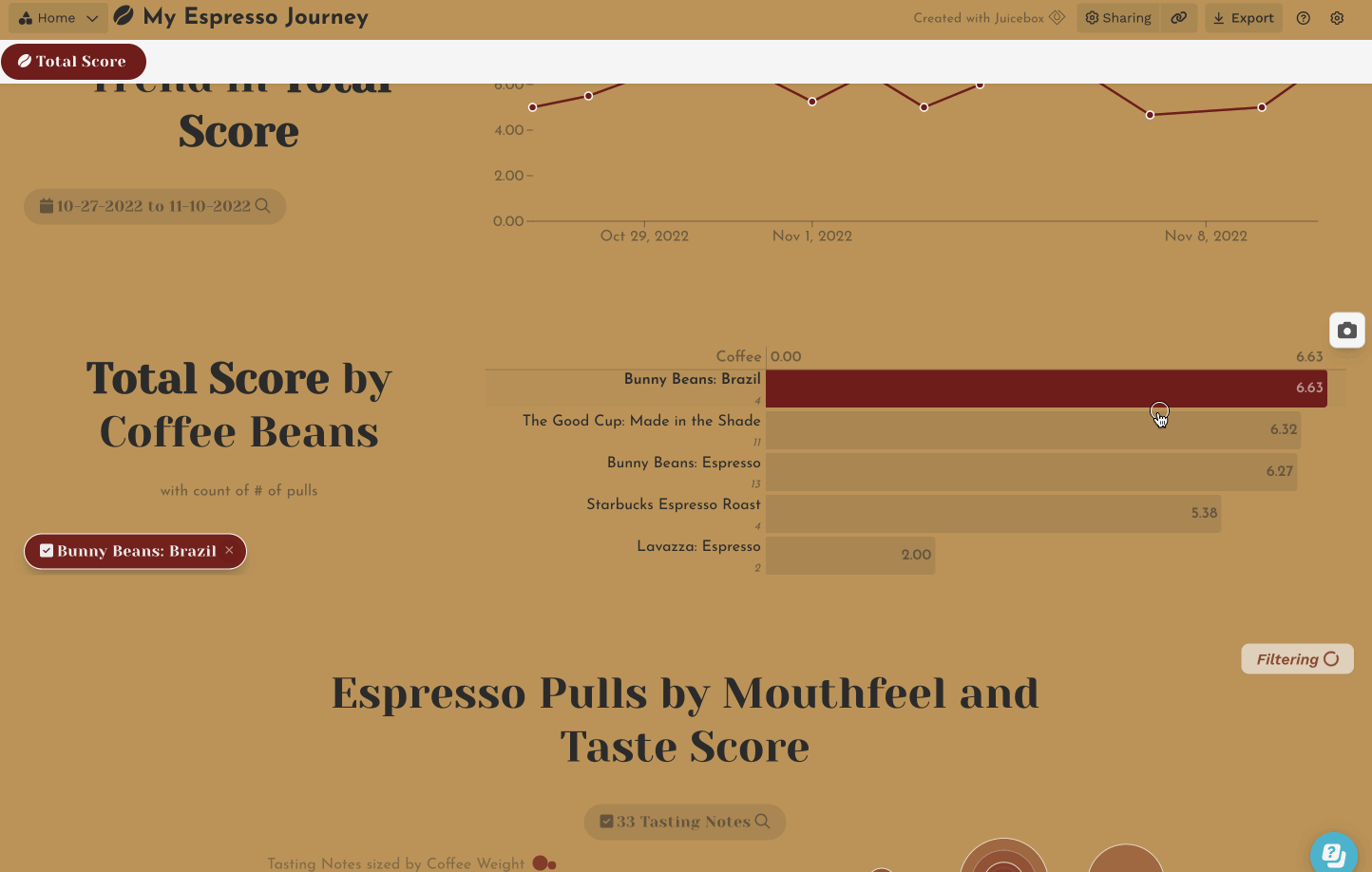This screenshot has width=1372, height=872.
Task: Select The Good Cup: Made in the Shade bar
Action: tap(1033, 430)
